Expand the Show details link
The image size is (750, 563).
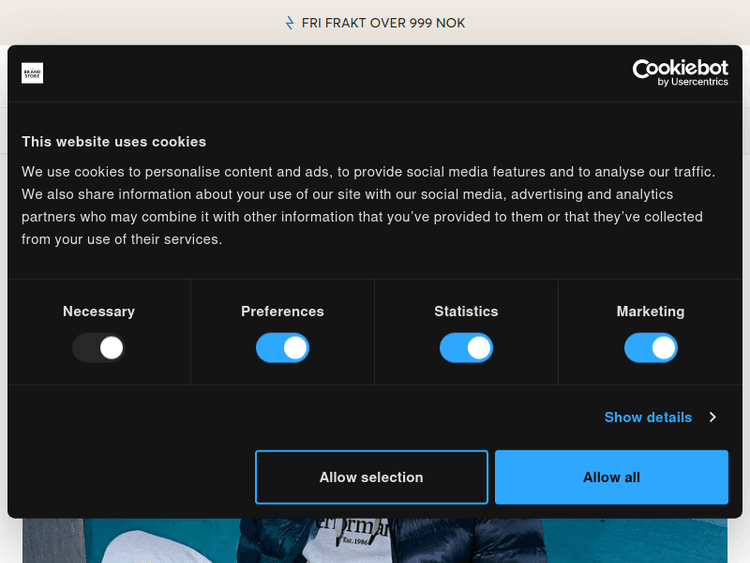click(x=648, y=417)
